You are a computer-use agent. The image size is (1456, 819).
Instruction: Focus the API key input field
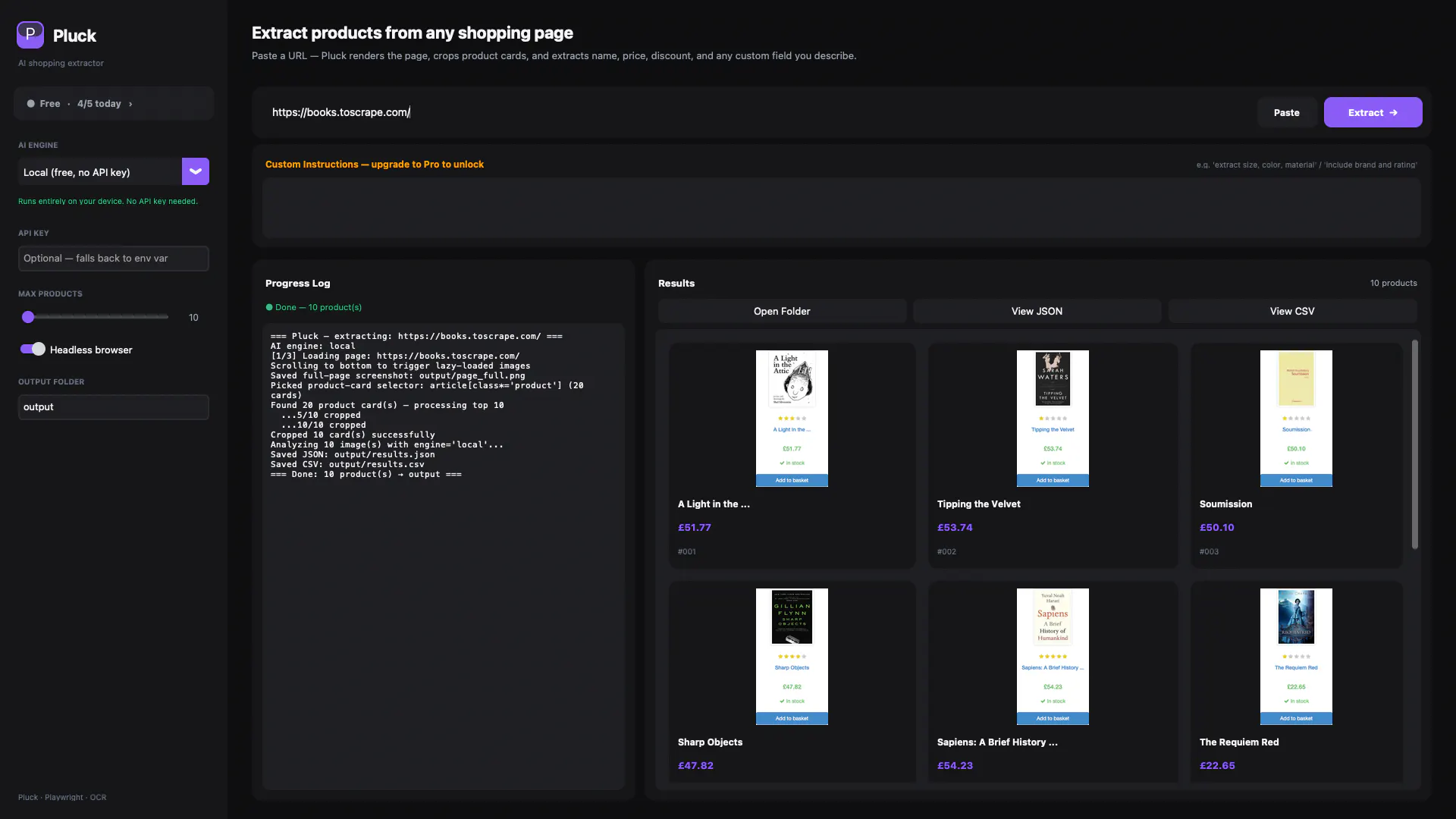click(114, 258)
